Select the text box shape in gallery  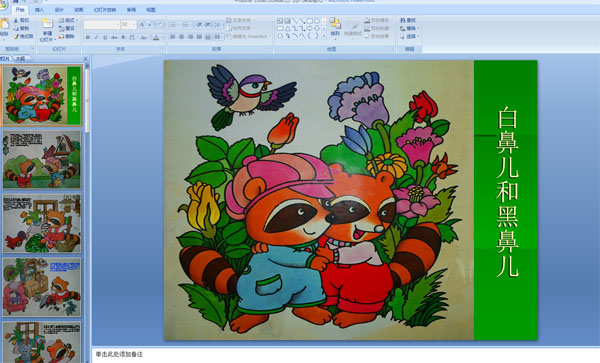pyautogui.click(x=280, y=21)
